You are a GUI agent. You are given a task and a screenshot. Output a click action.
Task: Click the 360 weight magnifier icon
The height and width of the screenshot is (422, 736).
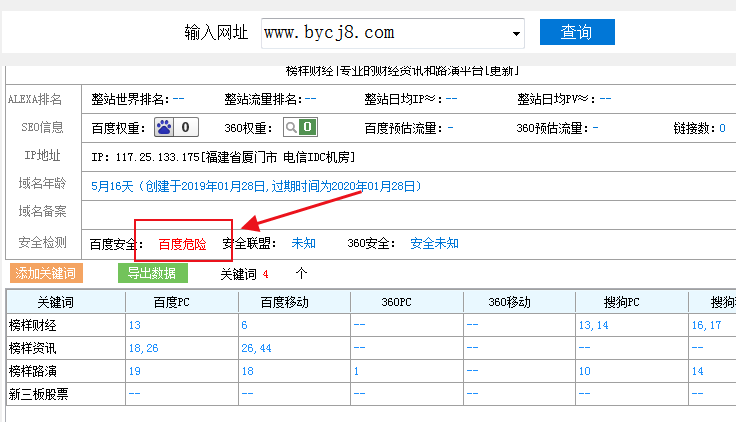pos(291,127)
